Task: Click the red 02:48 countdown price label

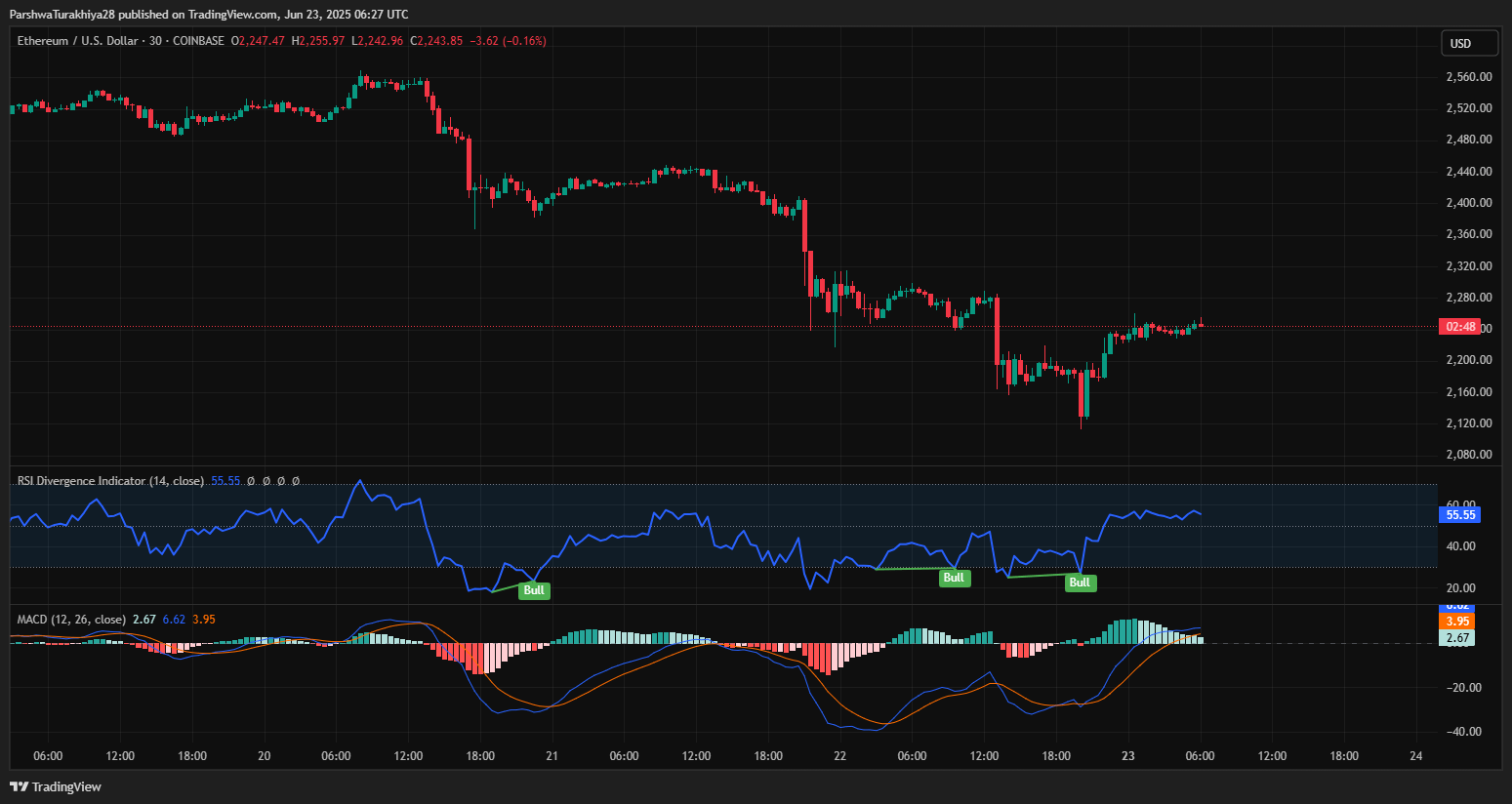Action: point(1461,327)
